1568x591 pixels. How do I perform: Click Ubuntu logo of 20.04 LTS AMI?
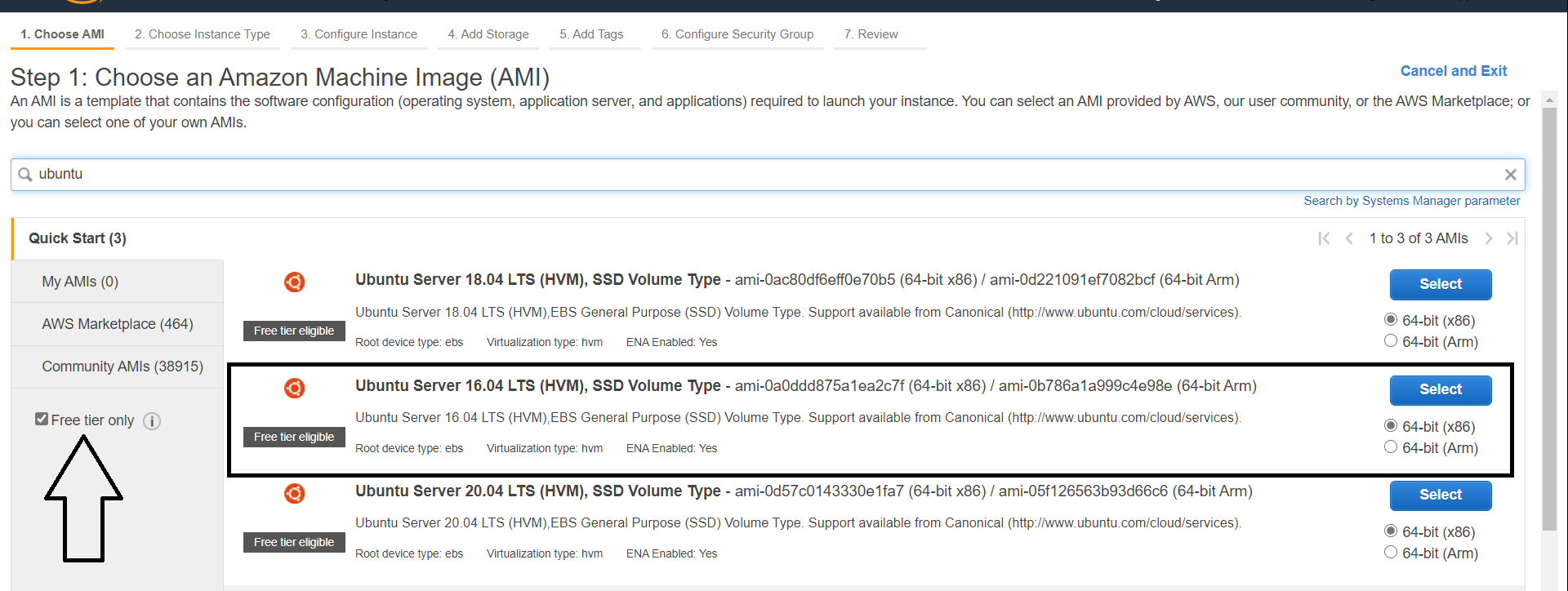(294, 493)
